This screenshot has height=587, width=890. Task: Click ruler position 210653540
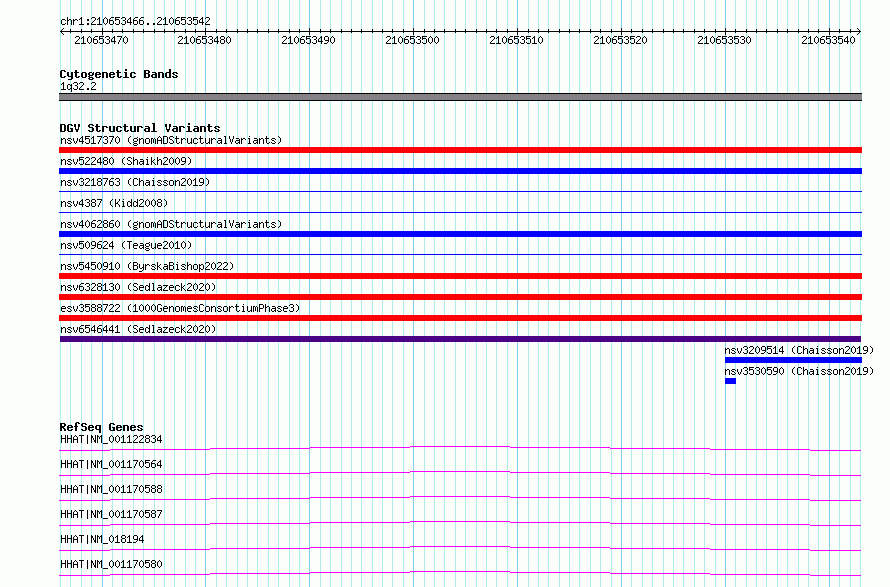tap(828, 40)
